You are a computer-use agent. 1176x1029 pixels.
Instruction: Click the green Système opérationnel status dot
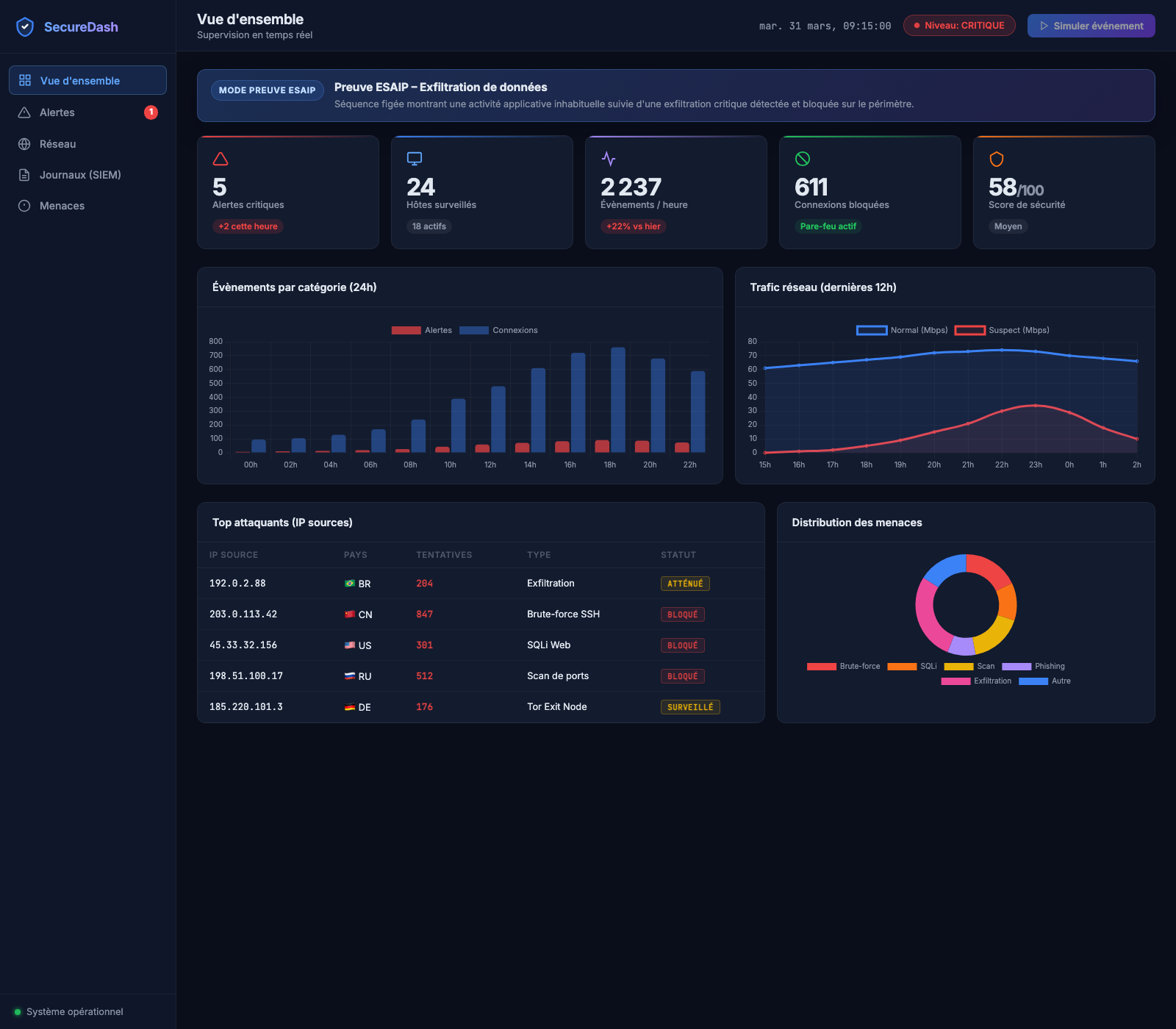[18, 1012]
